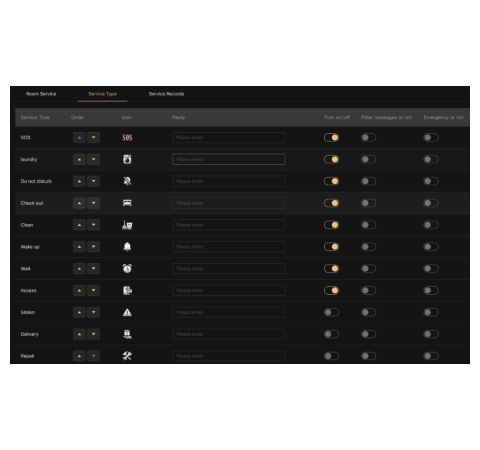Click the 'Stolen' service name
Screen dimensions: 480x450
tap(28, 312)
